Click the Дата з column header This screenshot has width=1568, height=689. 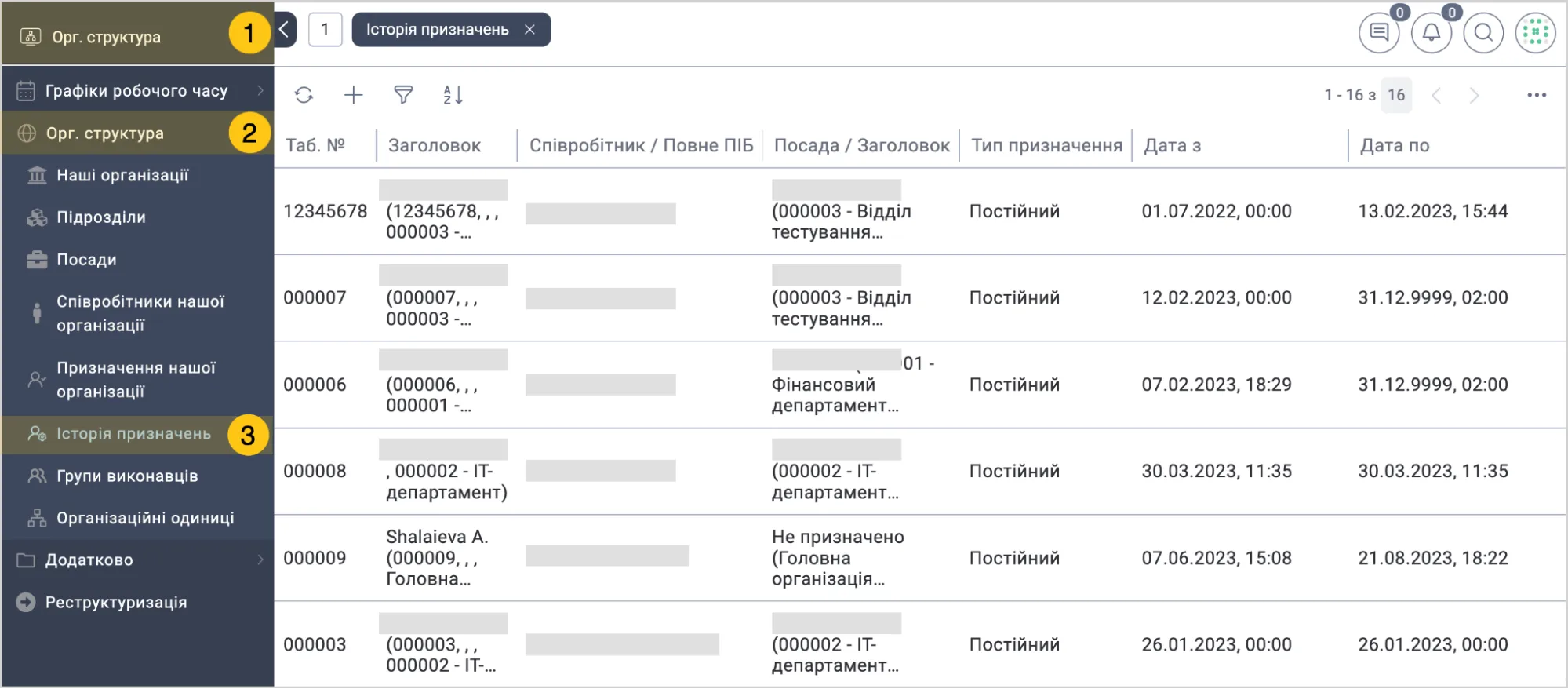click(x=1173, y=145)
